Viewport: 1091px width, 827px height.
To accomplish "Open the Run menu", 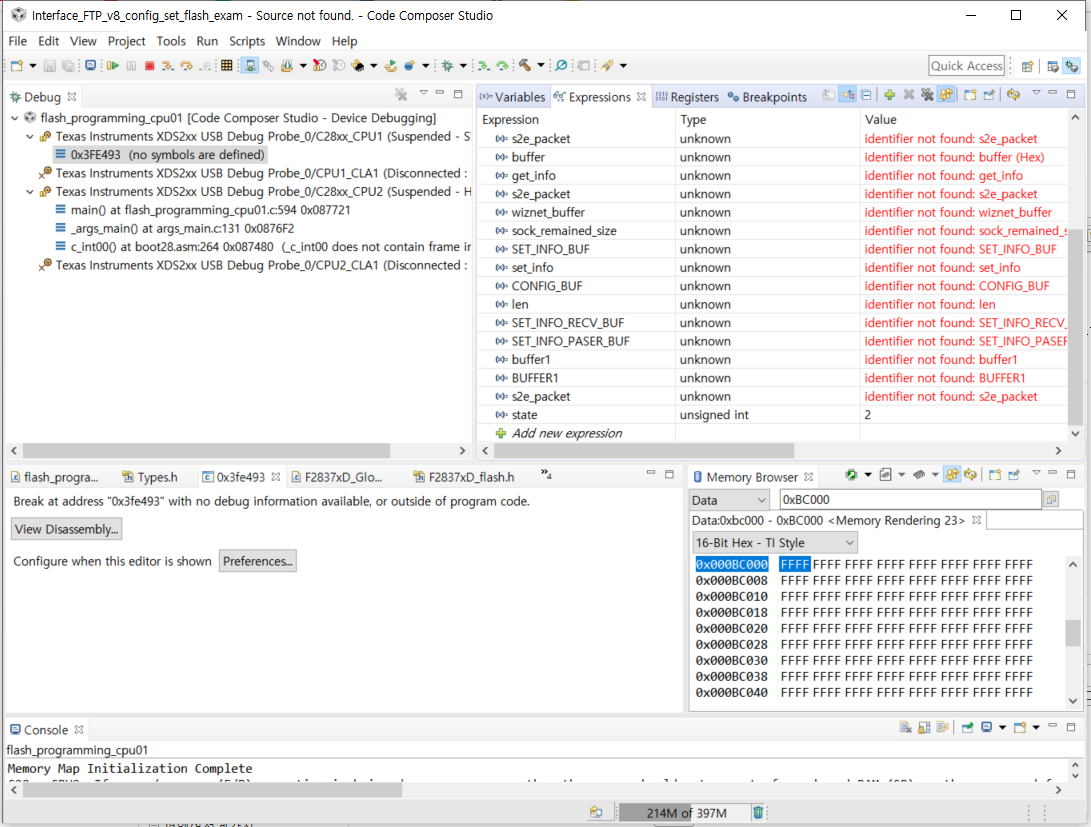I will (x=207, y=41).
